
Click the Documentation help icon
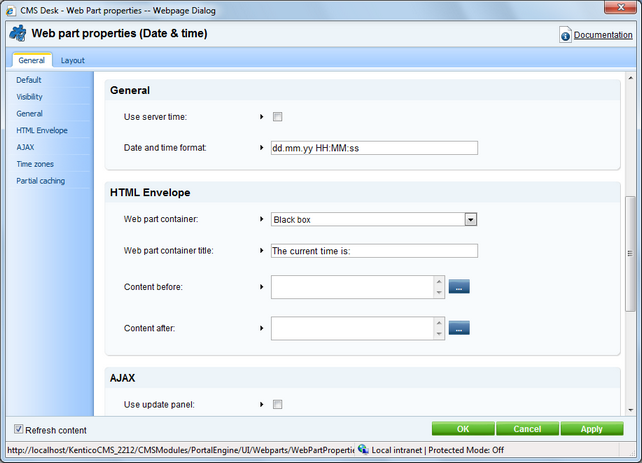tap(566, 36)
